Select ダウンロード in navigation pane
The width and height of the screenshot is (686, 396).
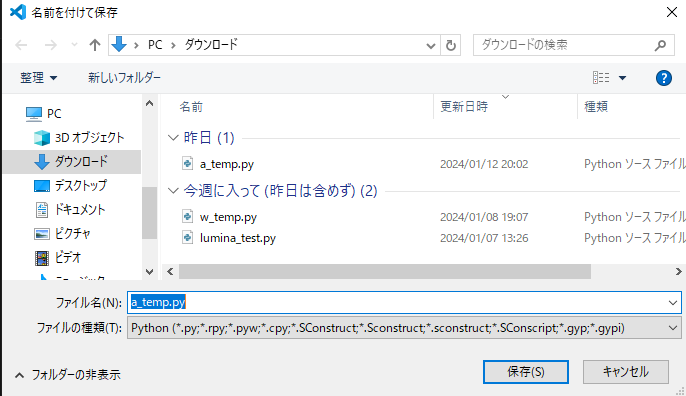pos(71,161)
